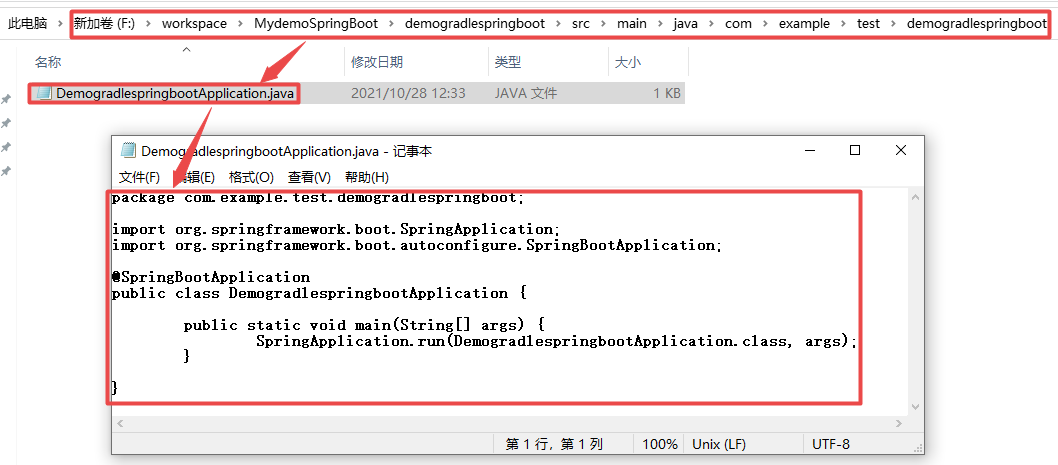Sort files by 名称 column header

[x=47, y=62]
